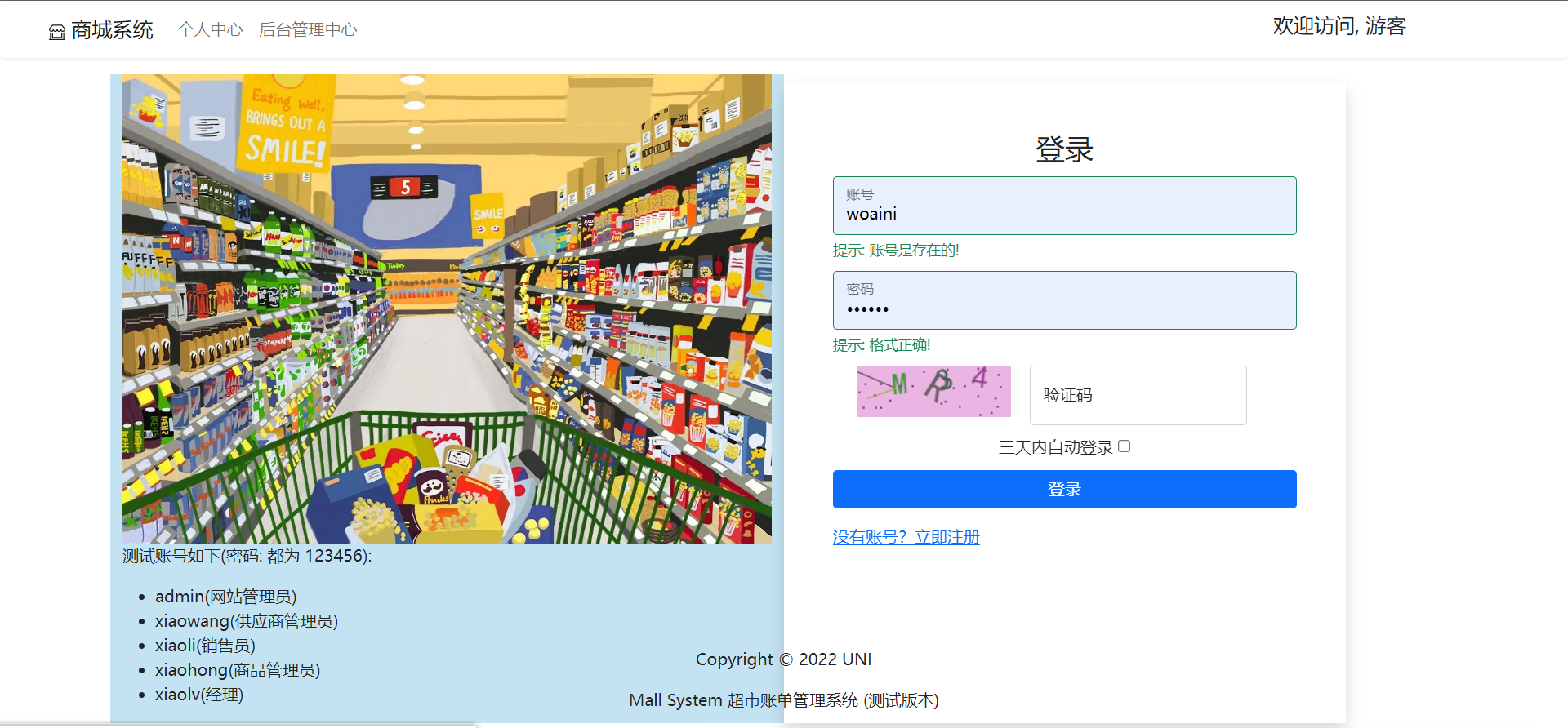1568x728 pixels.
Task: Go to 个人中心 in the navbar
Action: [x=211, y=30]
